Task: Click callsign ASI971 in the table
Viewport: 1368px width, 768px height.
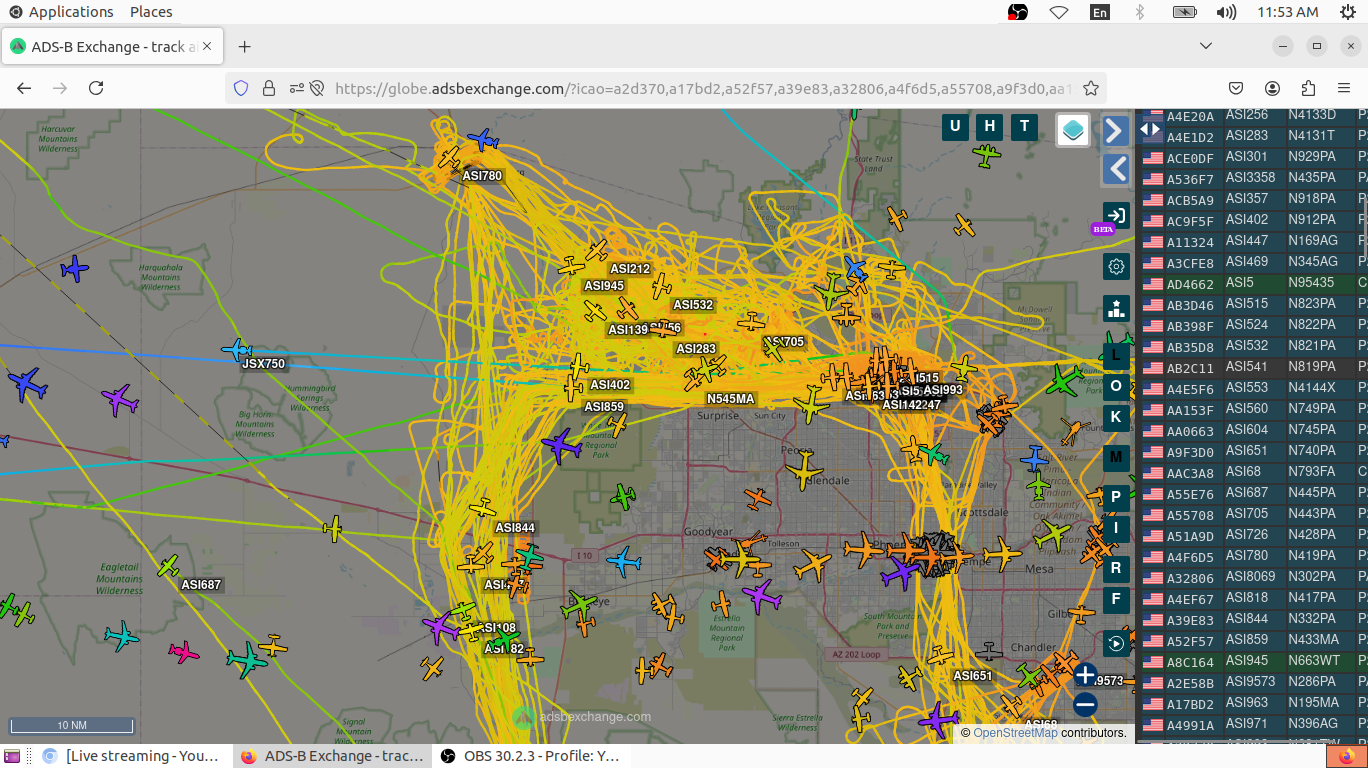Action: (1246, 724)
